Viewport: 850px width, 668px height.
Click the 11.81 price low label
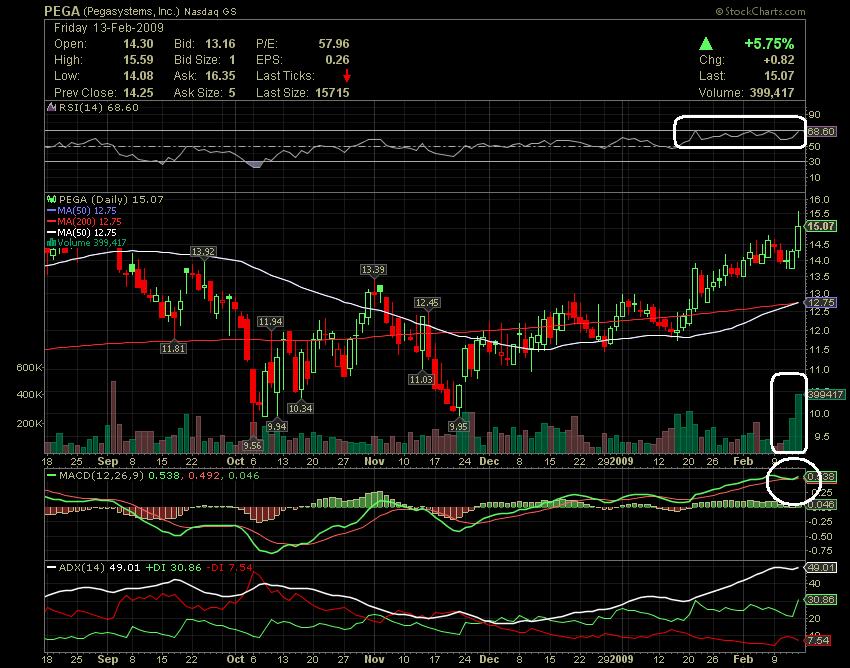[173, 349]
